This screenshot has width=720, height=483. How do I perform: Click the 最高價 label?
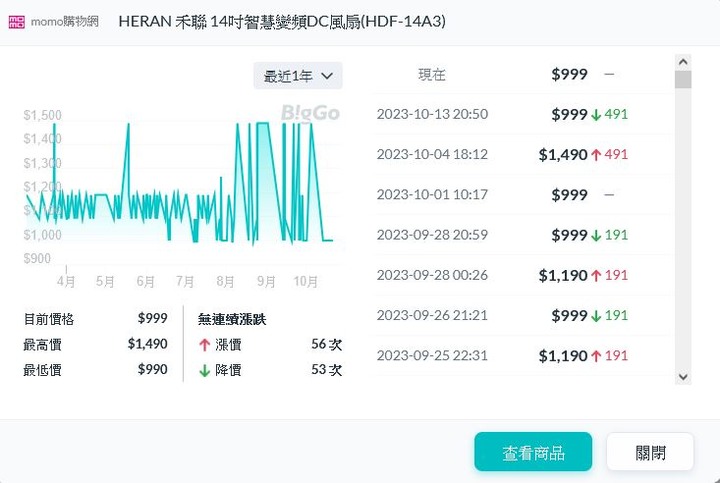tap(42, 344)
